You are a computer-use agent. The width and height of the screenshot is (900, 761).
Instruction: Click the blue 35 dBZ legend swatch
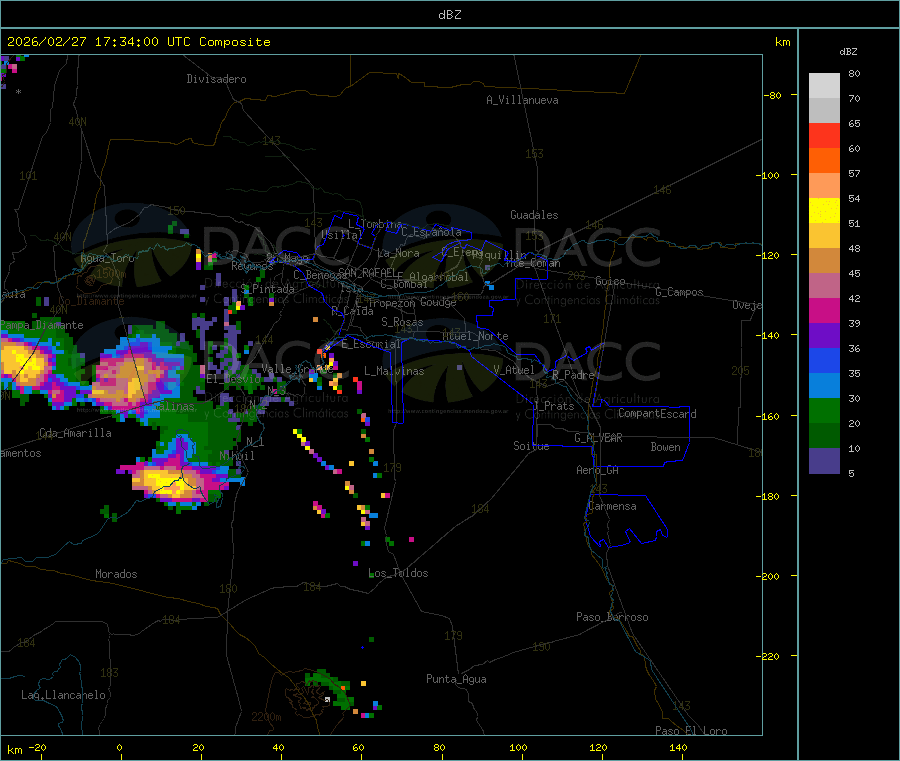(x=824, y=360)
